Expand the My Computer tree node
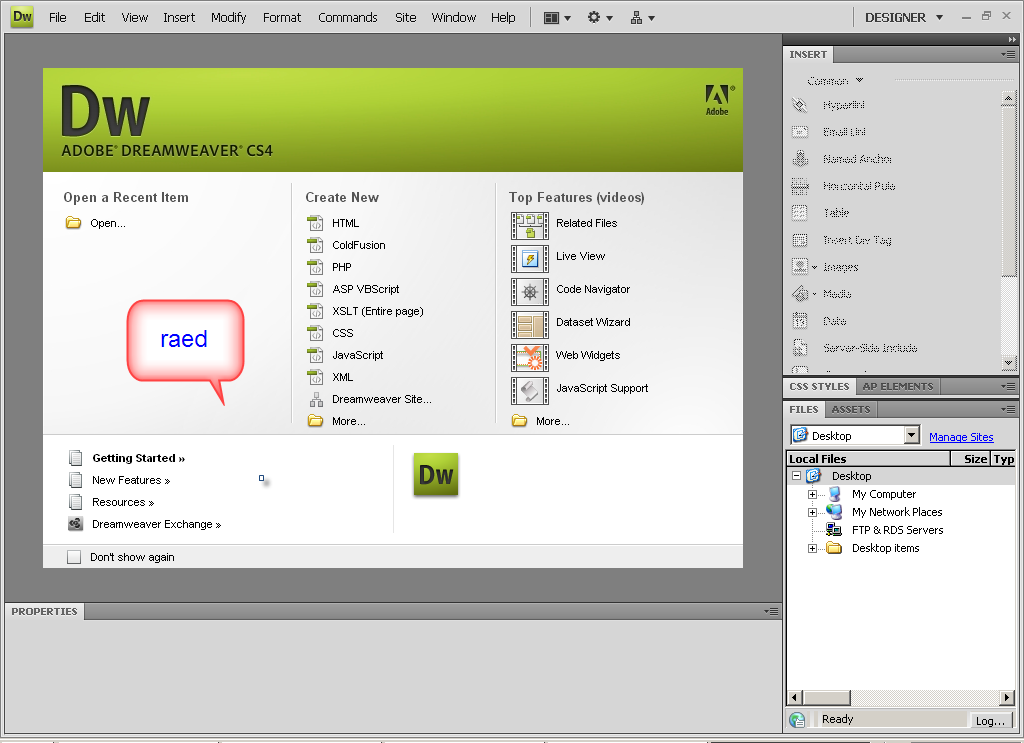1024x743 pixels. coord(812,494)
